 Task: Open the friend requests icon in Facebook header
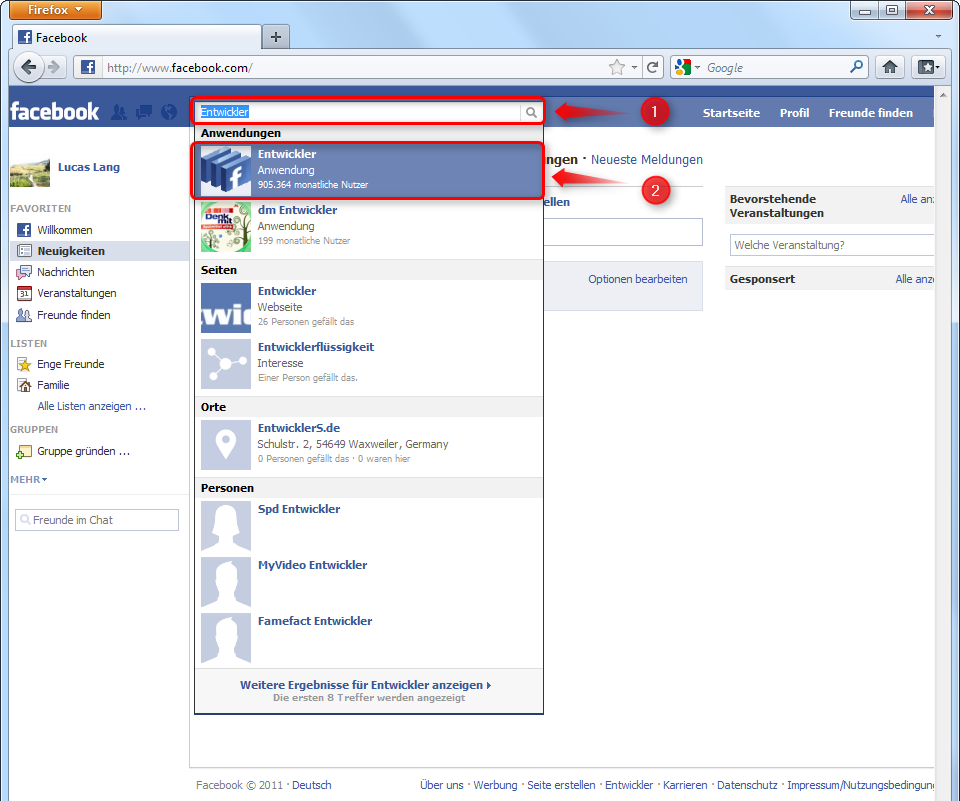119,112
